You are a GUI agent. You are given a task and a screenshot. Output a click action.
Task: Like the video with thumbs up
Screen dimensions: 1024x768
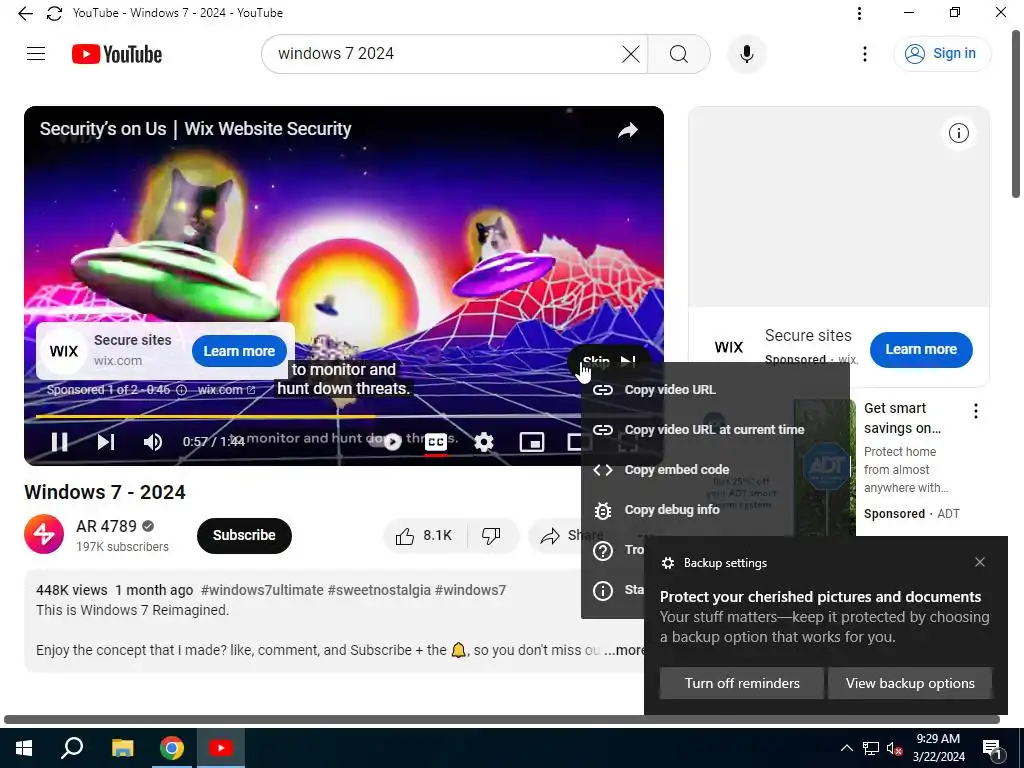[424, 536]
